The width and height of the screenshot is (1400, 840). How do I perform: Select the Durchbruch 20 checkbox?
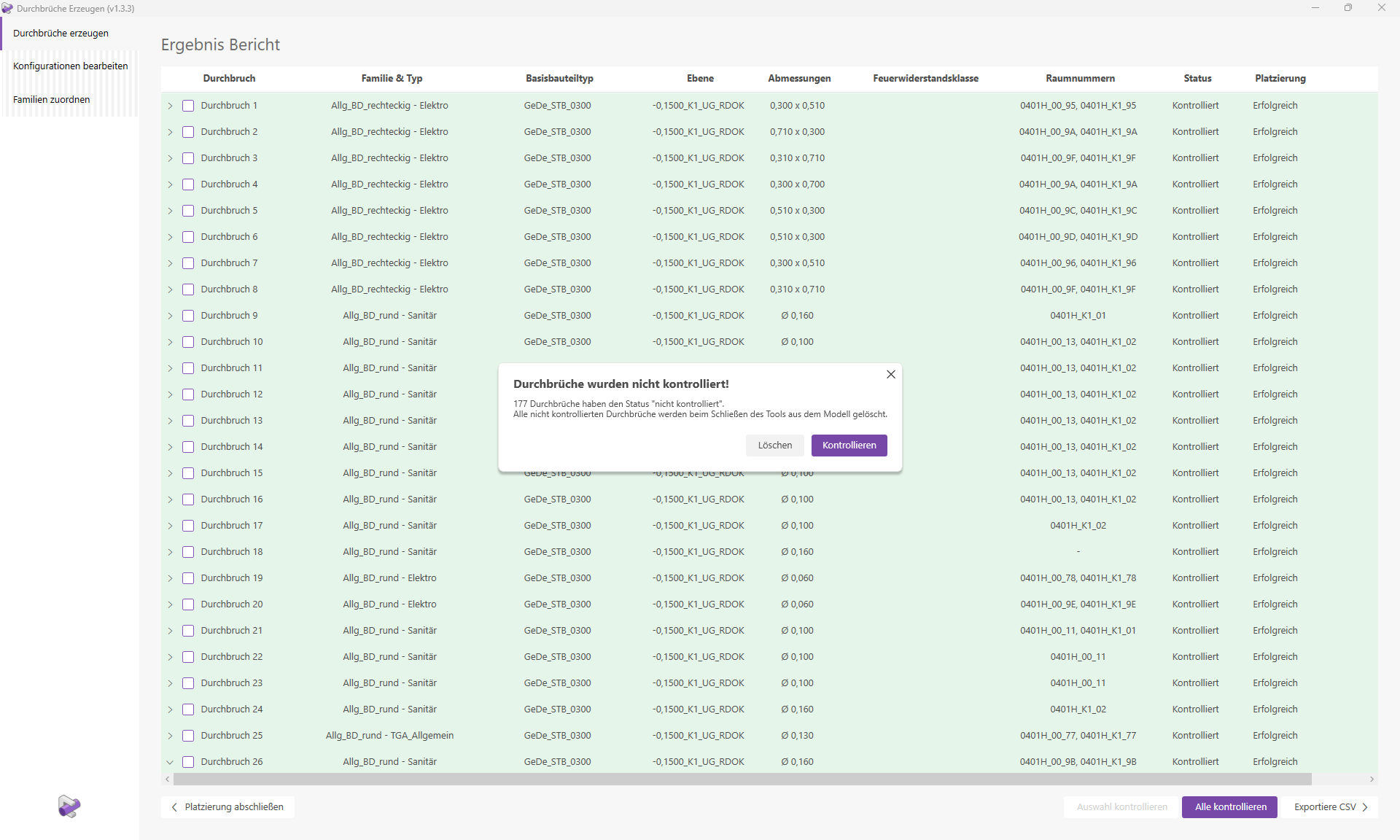(x=188, y=604)
